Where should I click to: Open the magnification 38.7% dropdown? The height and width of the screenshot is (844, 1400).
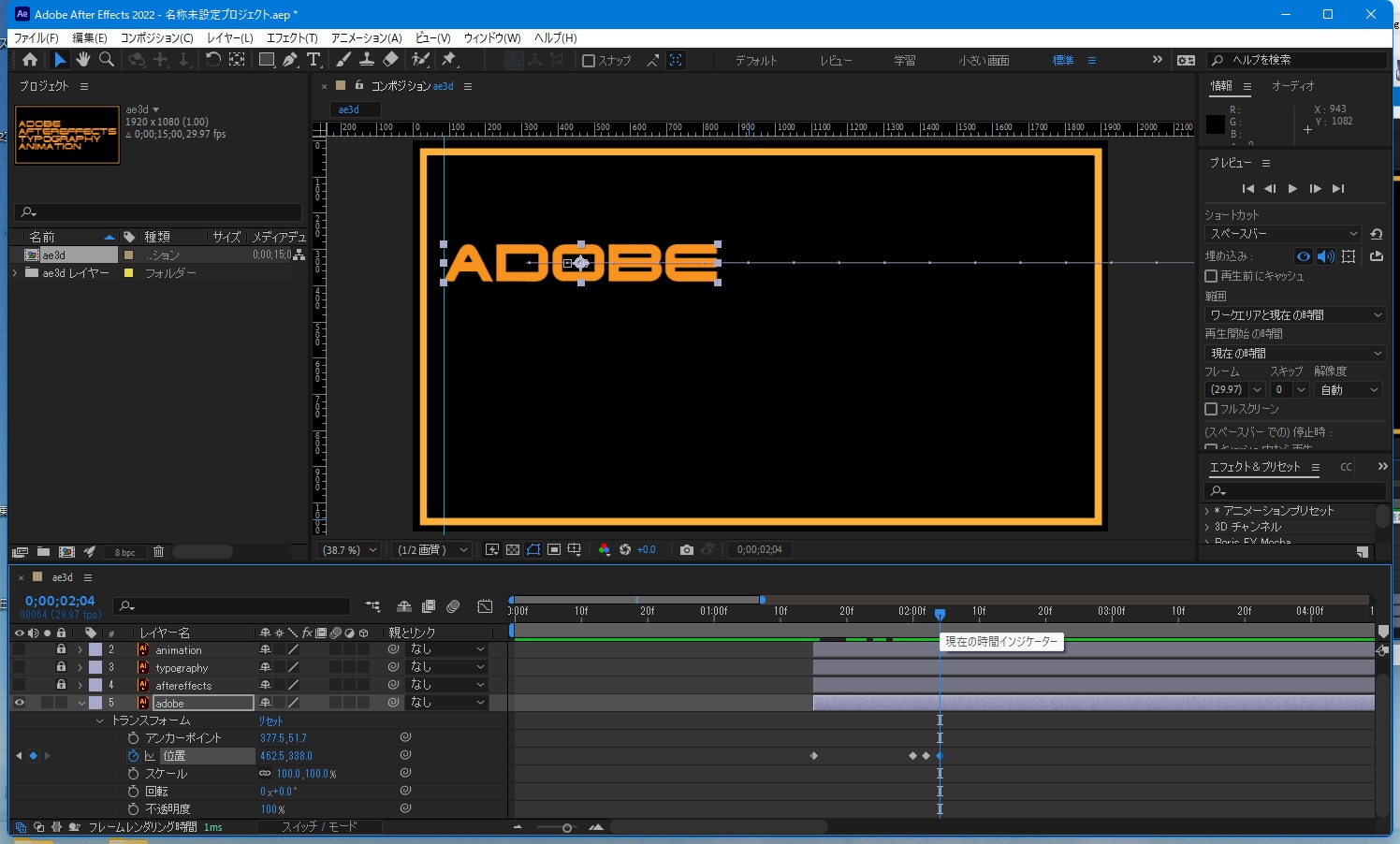348,550
